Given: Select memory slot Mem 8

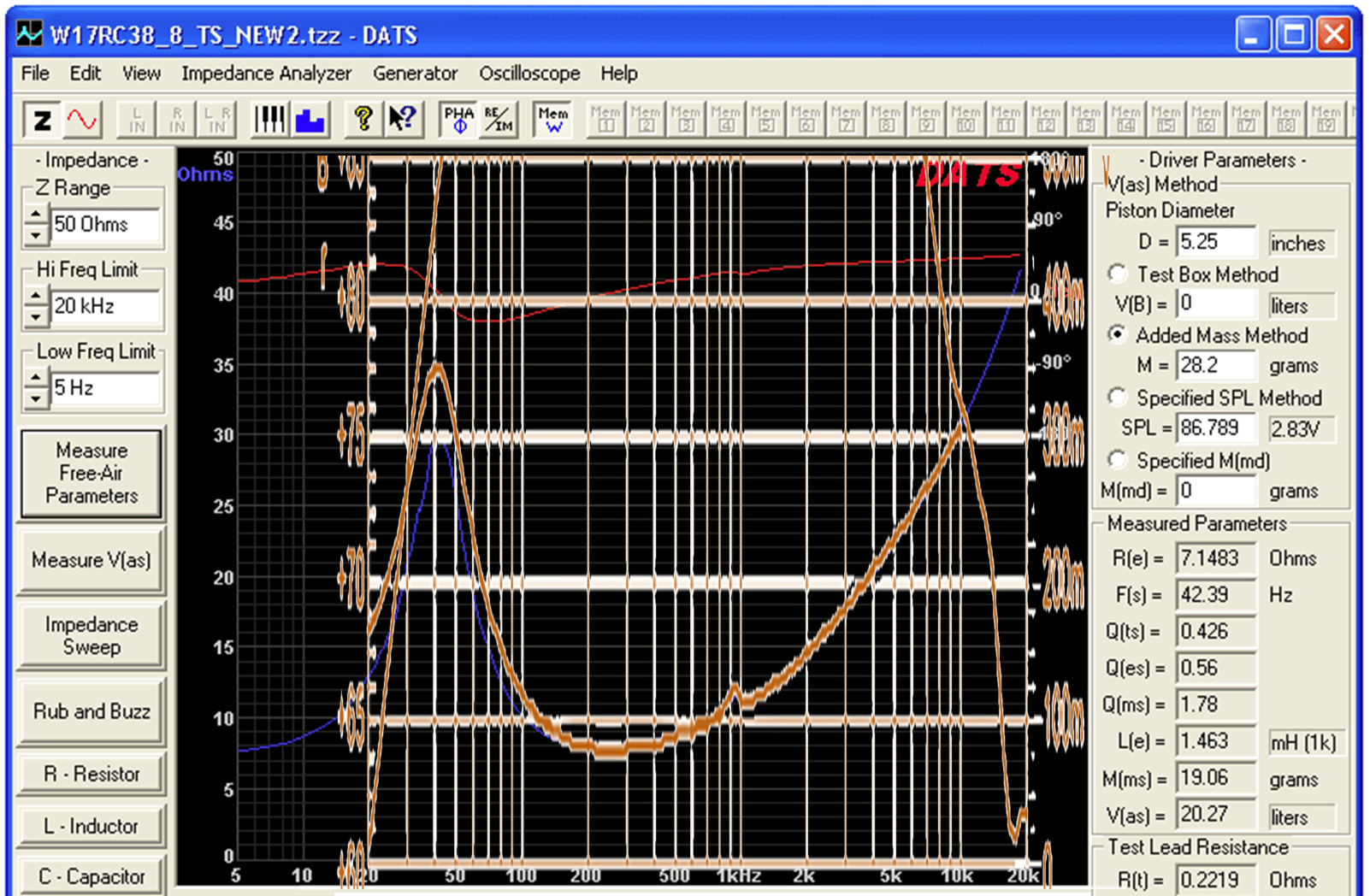Looking at the screenshot, I should (886, 120).
